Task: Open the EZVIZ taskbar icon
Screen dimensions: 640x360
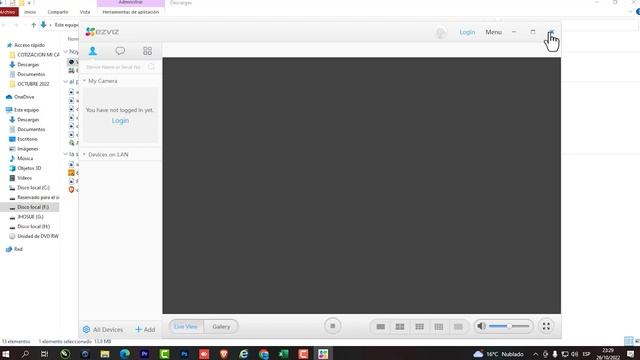Action: [323, 354]
